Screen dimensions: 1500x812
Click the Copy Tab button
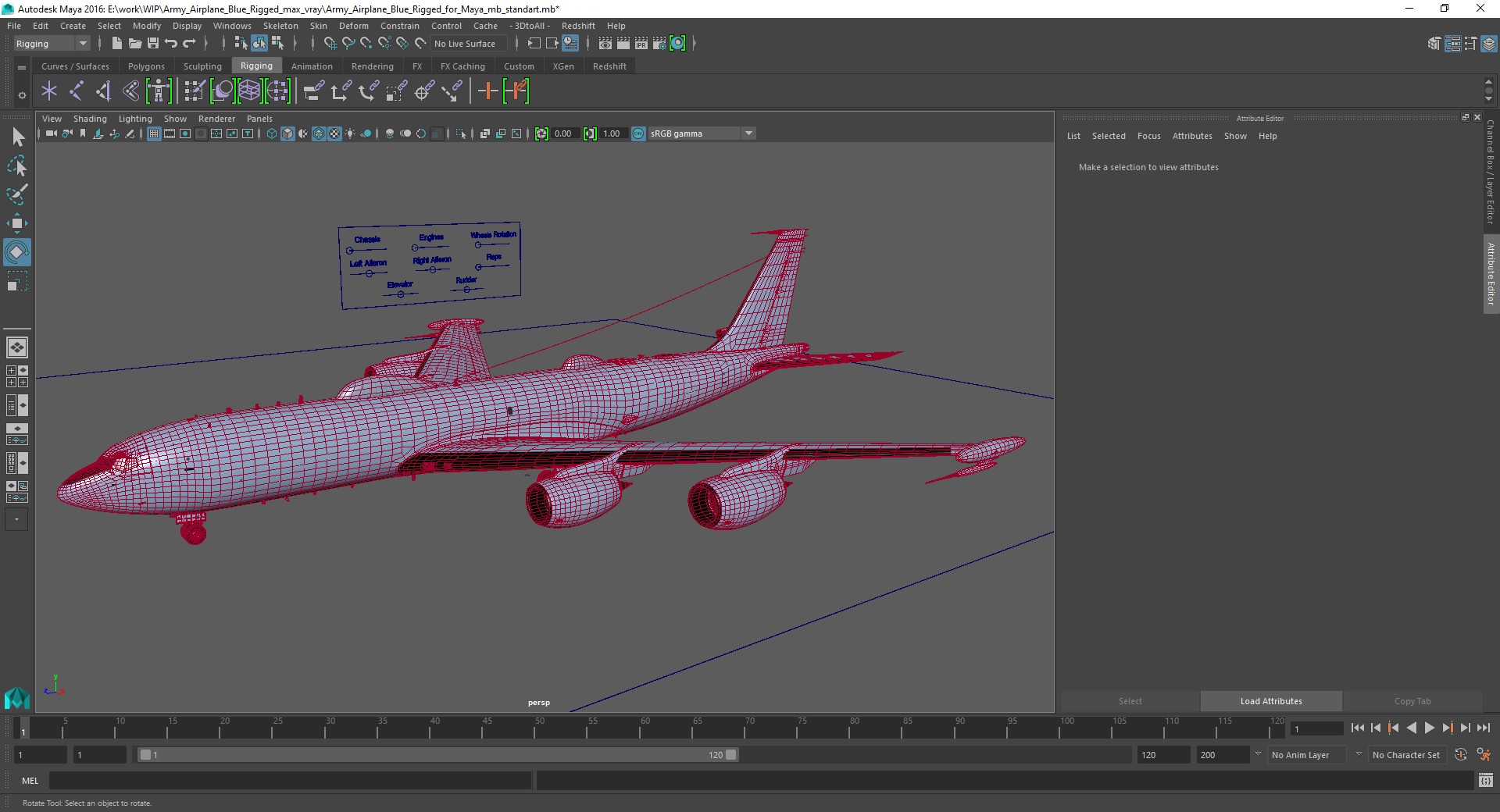(x=1412, y=701)
